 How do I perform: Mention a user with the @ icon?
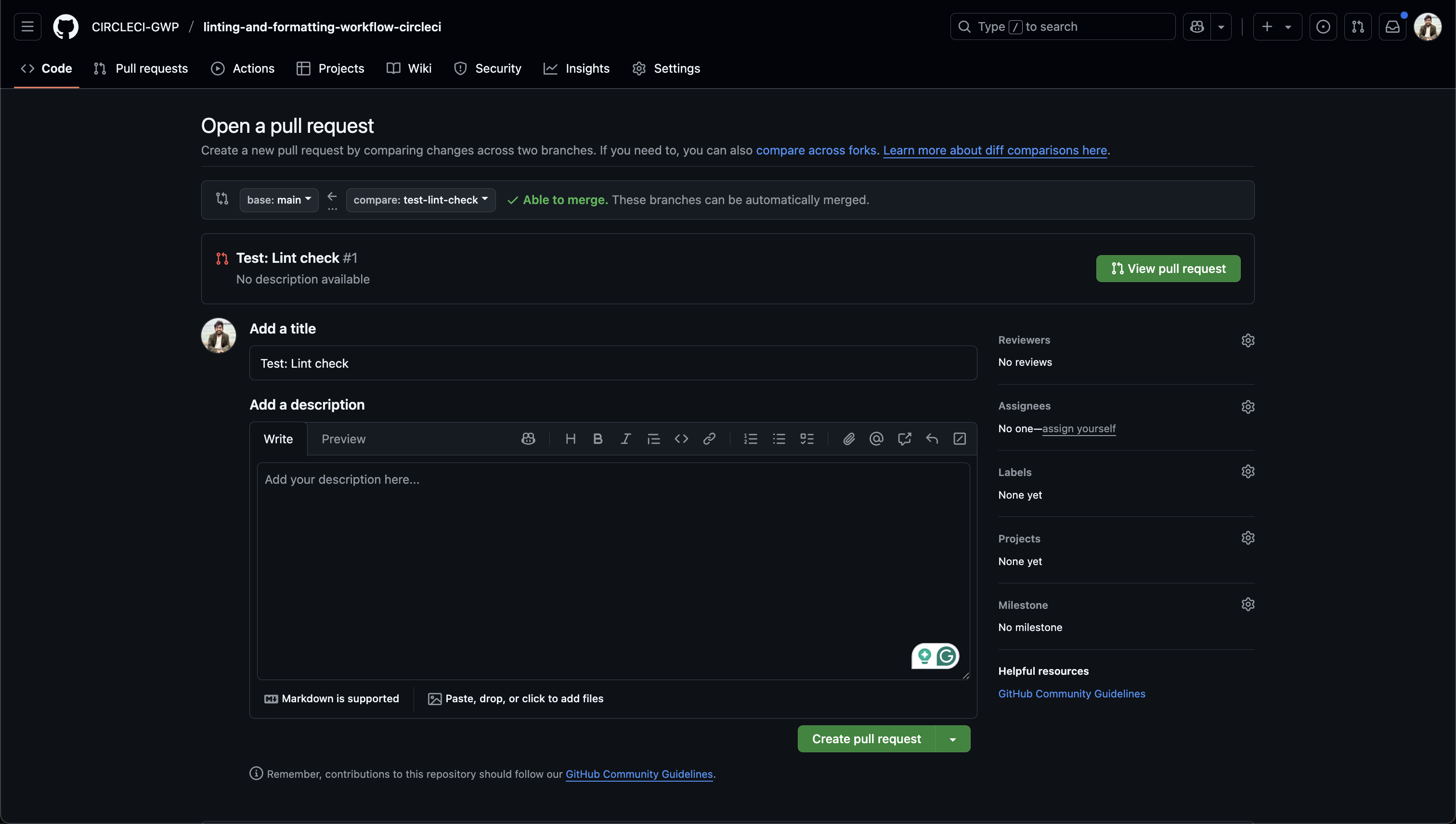(876, 438)
